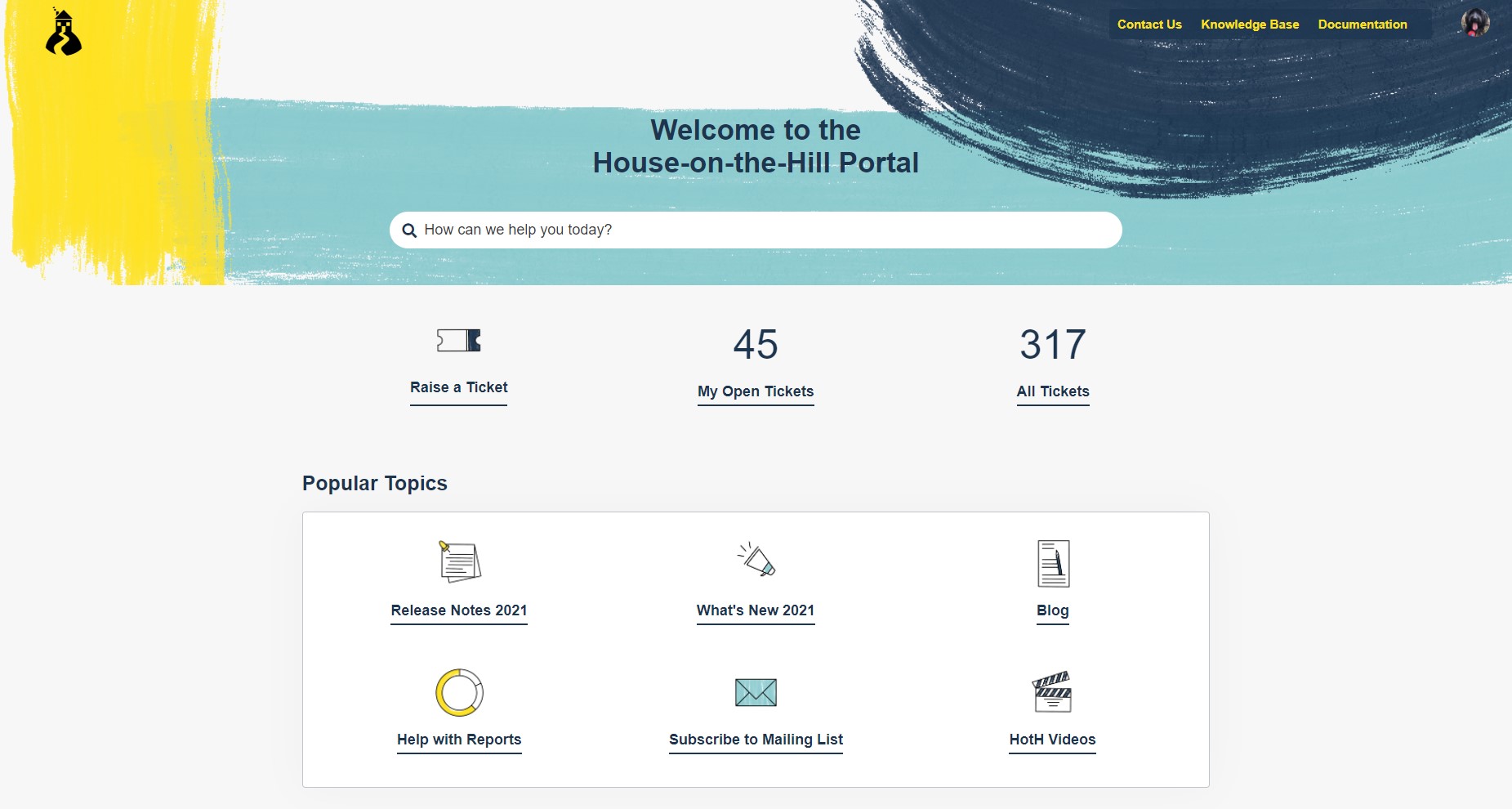The image size is (1512, 809).
Task: Click the 317 all tickets count
Action: pyautogui.click(x=1053, y=344)
